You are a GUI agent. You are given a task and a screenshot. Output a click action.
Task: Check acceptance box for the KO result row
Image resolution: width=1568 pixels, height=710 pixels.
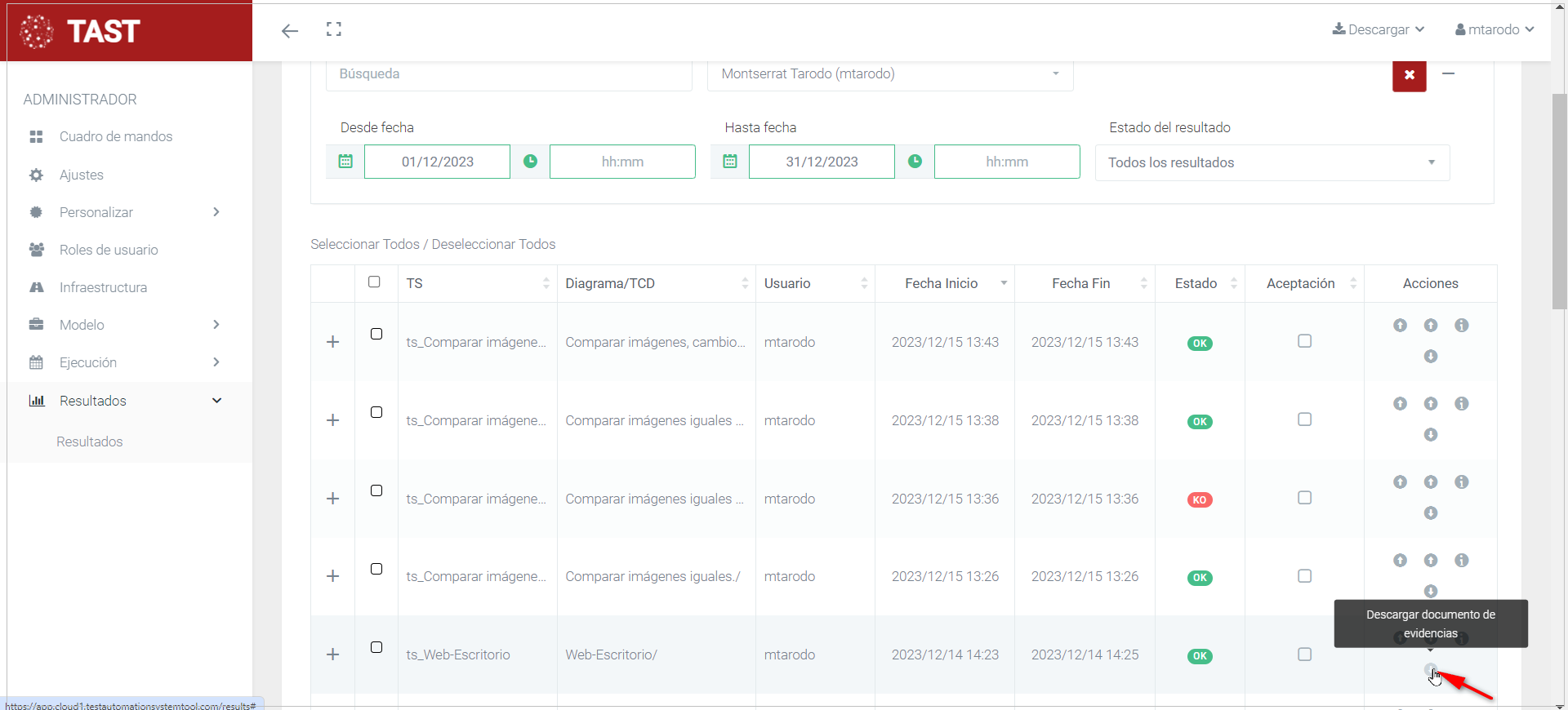pos(1304,498)
